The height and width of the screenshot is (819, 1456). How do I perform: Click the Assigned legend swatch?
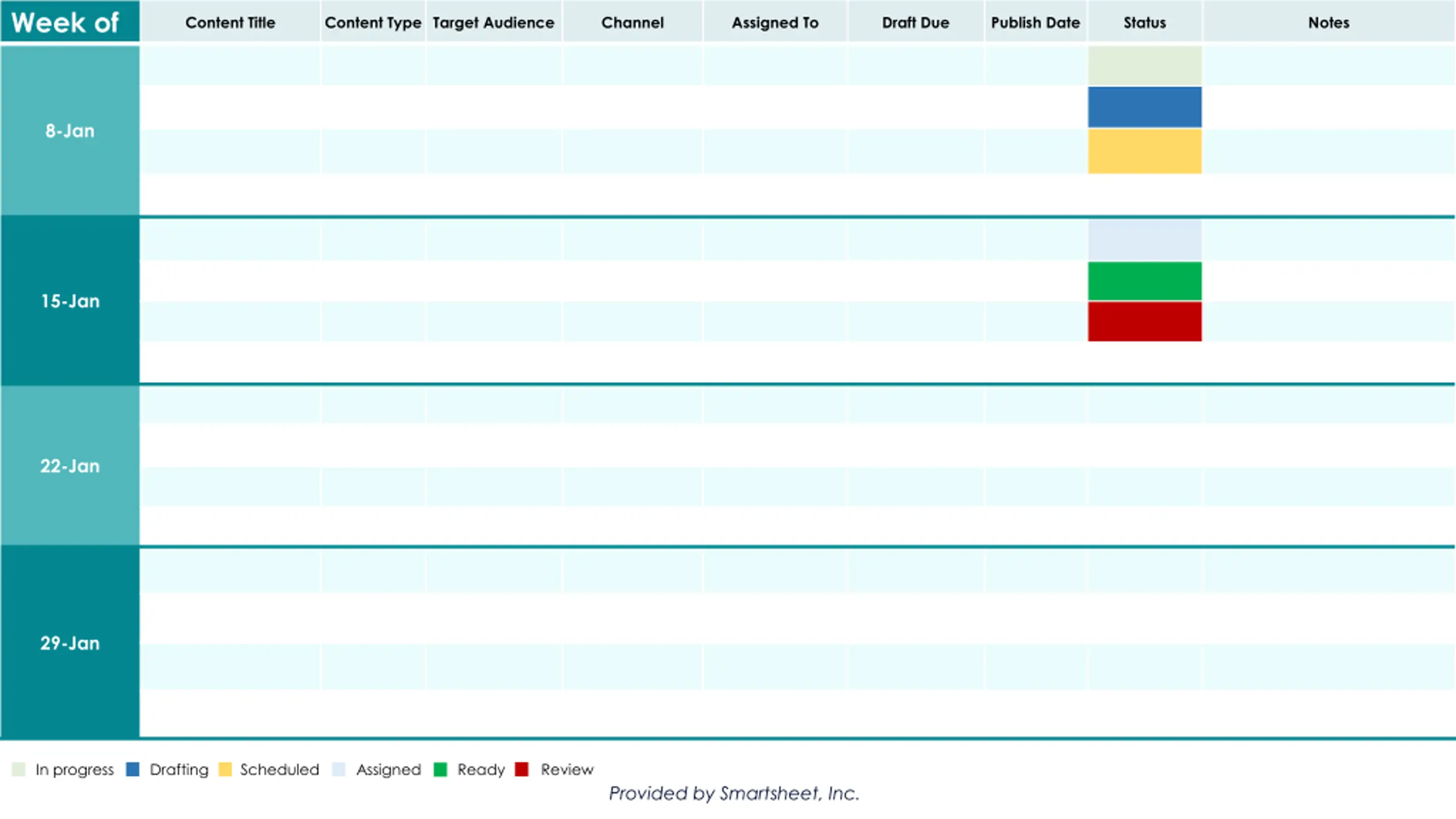tap(339, 769)
